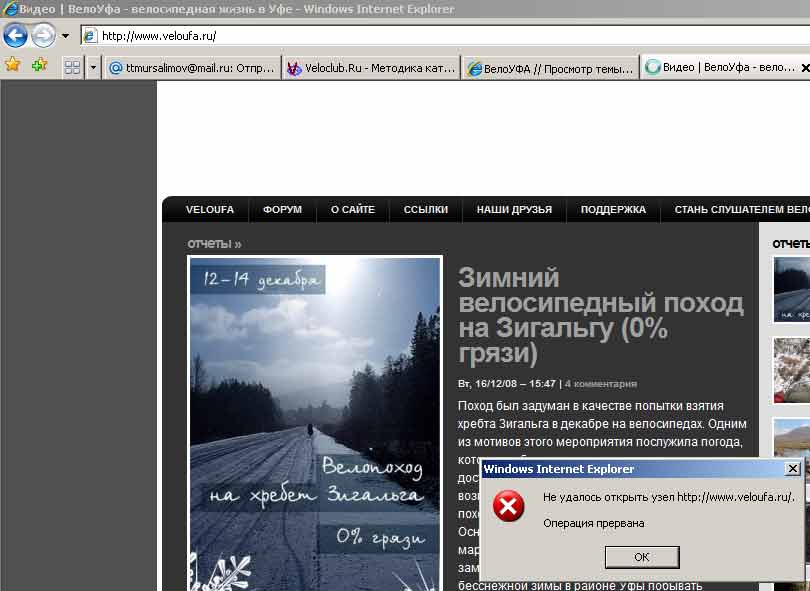This screenshot has height=591, width=810.
Task: Open first sidebar thumbnail with snowy road
Action: tap(792, 290)
